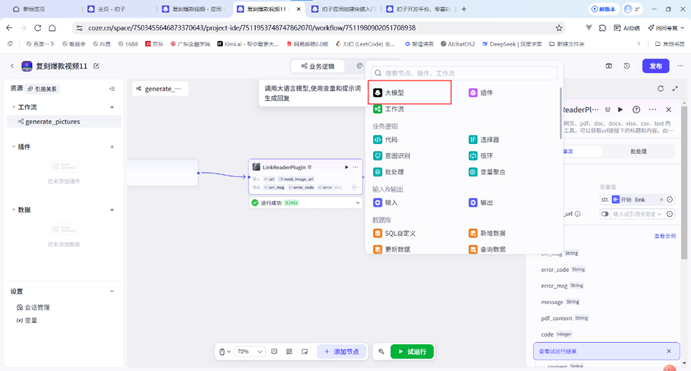Add the 输入 input node
Image resolution: width=691 pixels, height=371 pixels.
point(386,203)
